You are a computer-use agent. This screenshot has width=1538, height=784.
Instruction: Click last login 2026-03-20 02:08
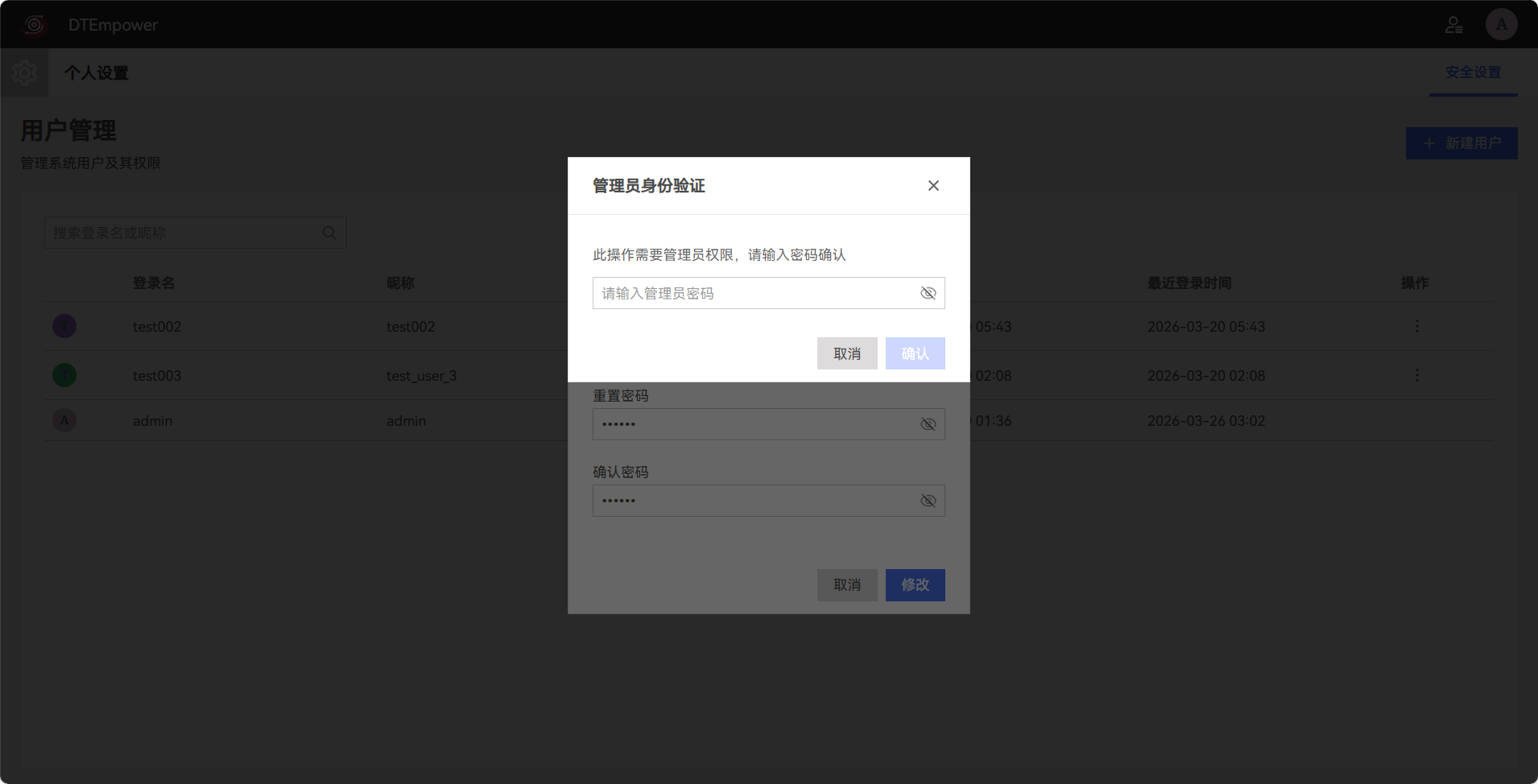click(1206, 376)
